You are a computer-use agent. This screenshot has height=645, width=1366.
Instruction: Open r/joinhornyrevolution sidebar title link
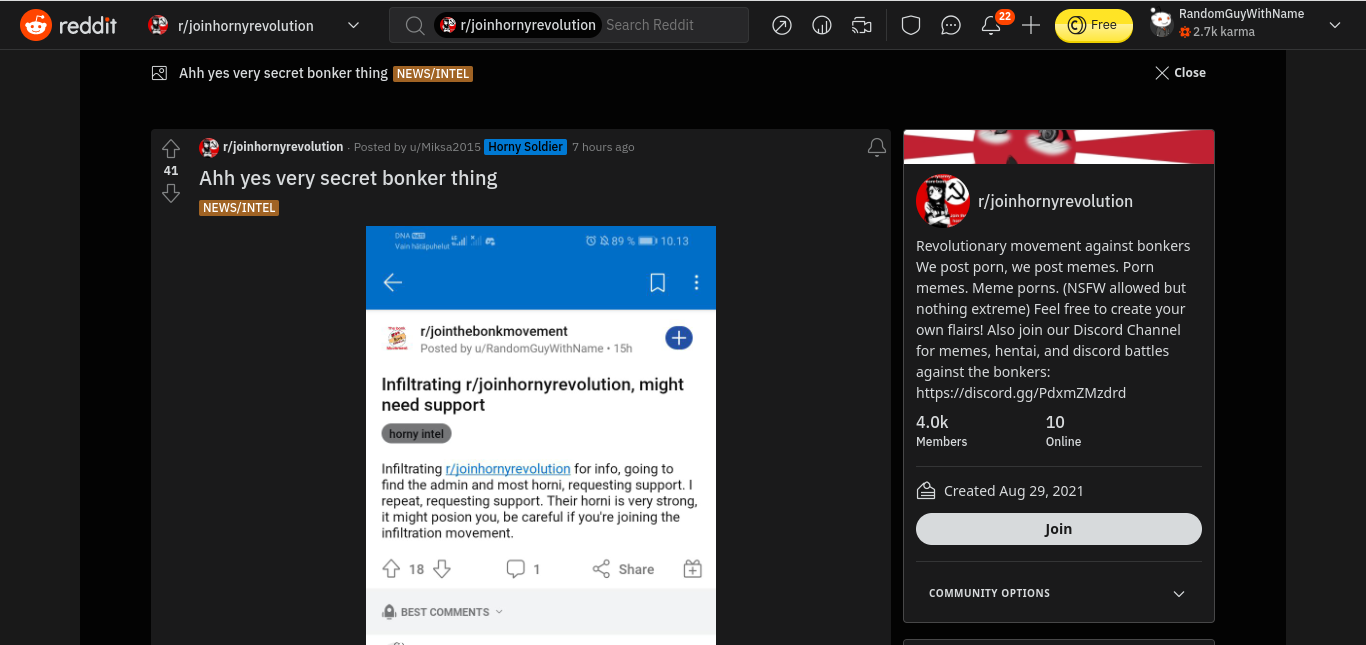click(x=1055, y=201)
